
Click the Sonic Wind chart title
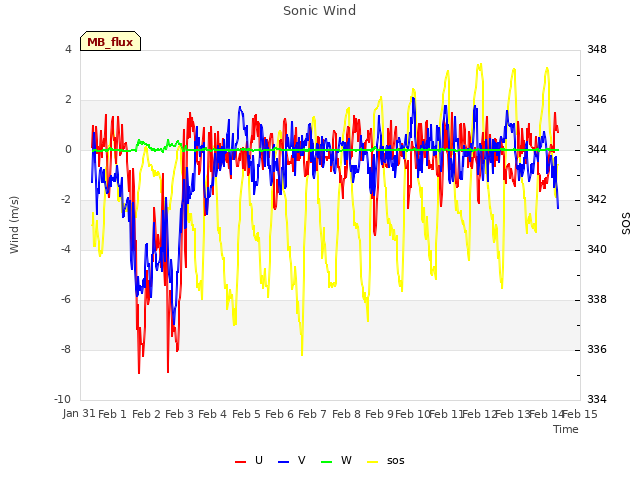(x=320, y=10)
